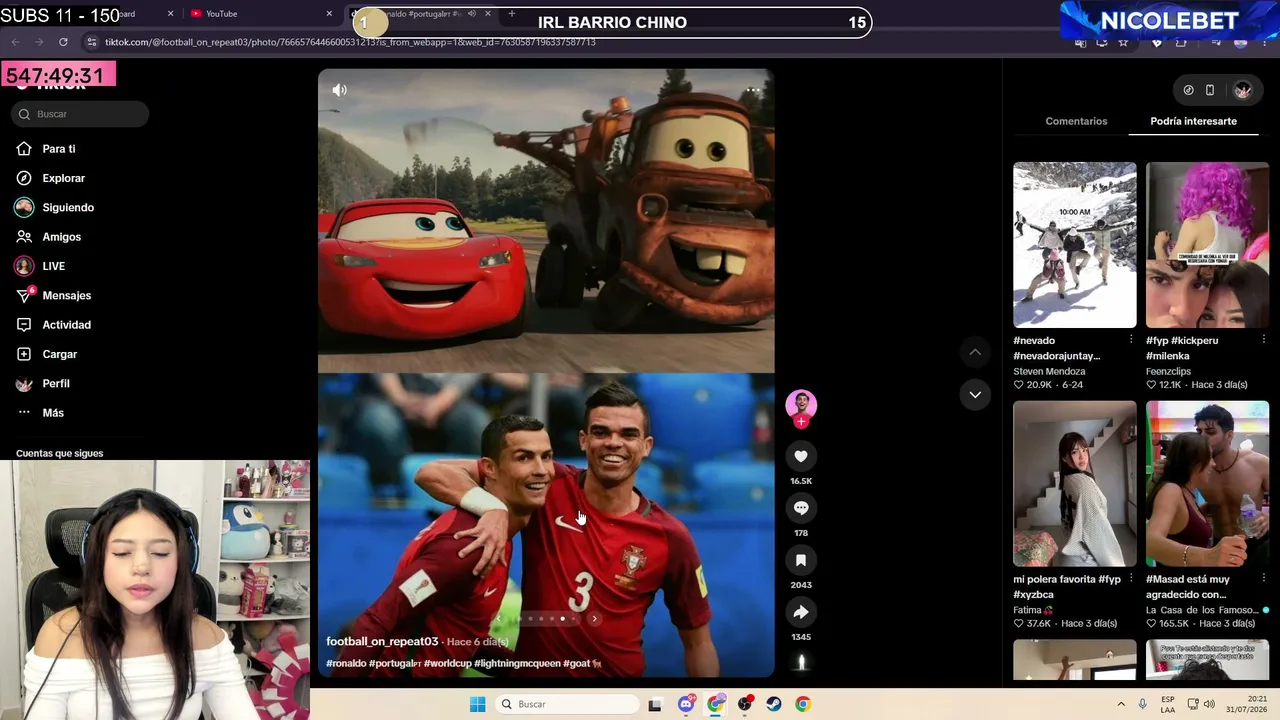Bookmark this page with the star icon
Screen dimensions: 1280x720
(1123, 42)
